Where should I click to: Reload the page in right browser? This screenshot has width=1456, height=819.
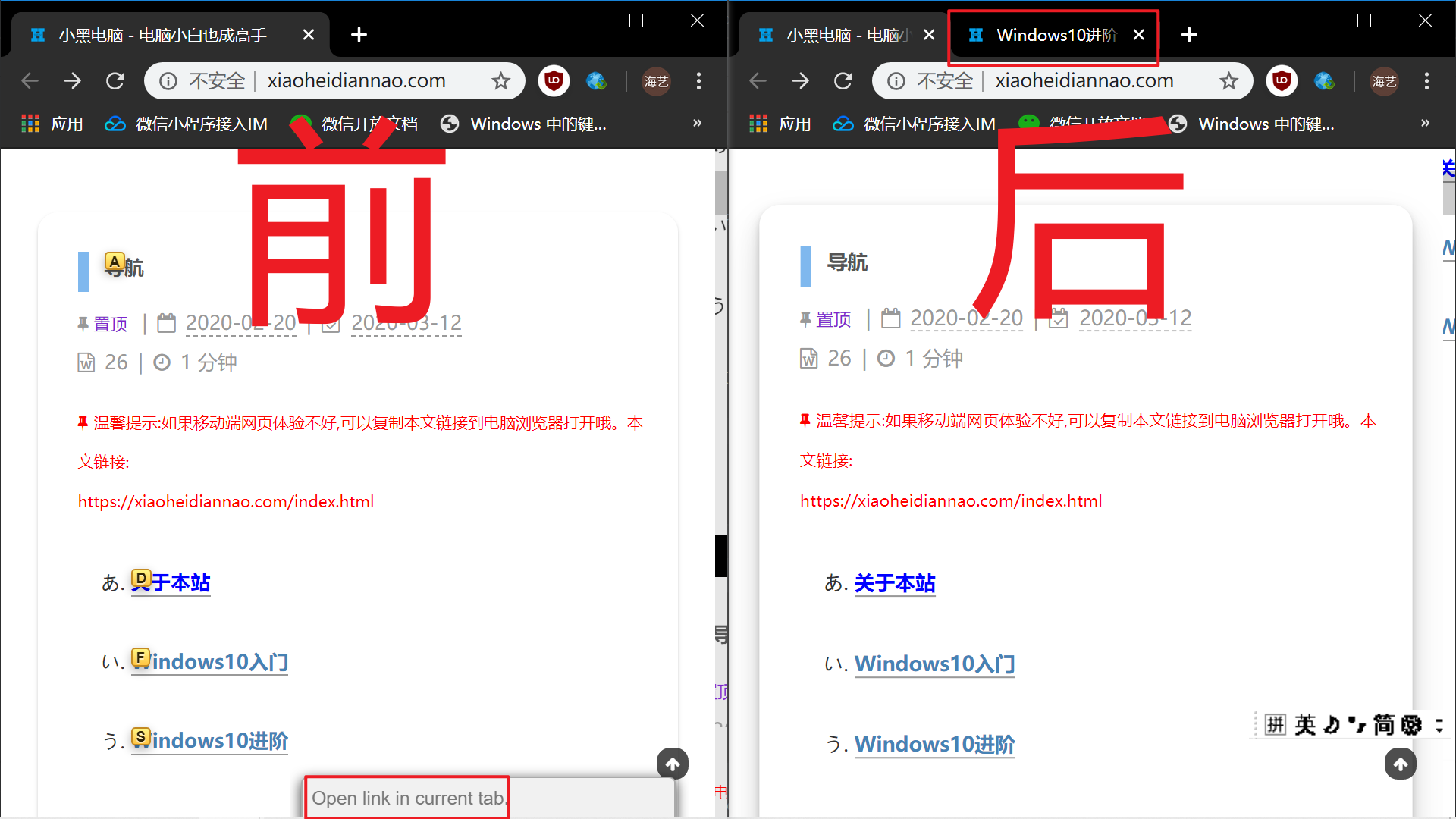click(x=843, y=81)
